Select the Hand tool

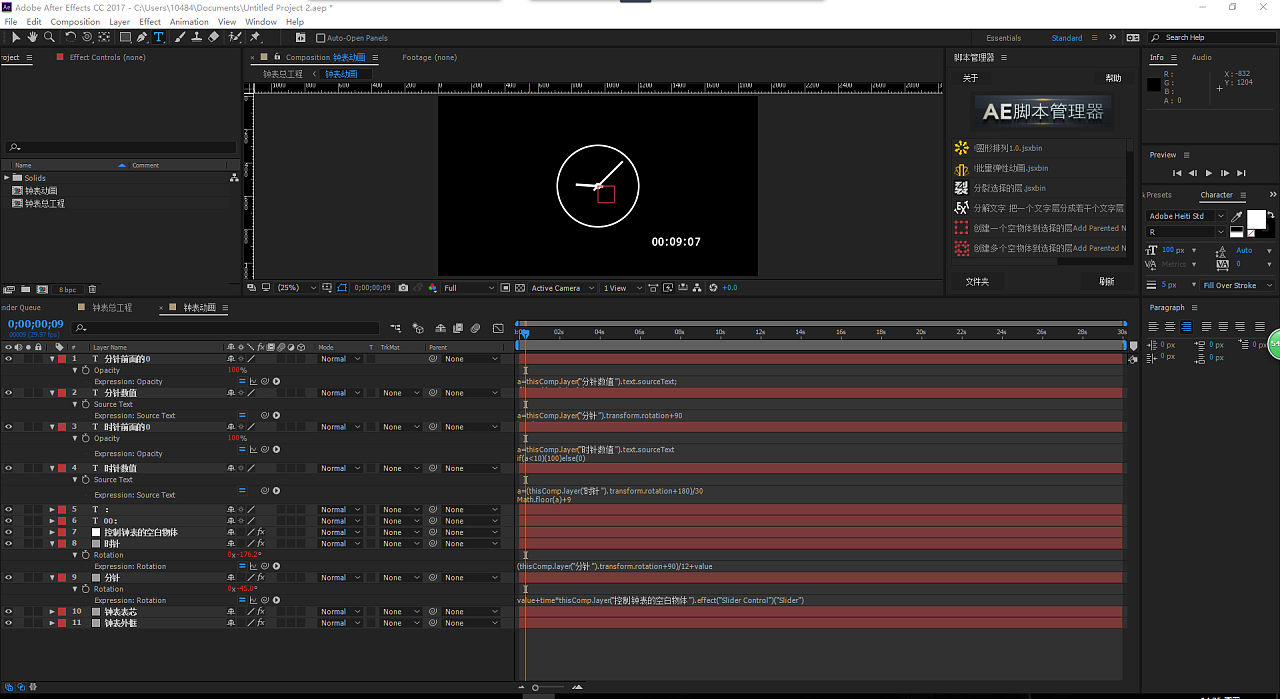(x=32, y=37)
